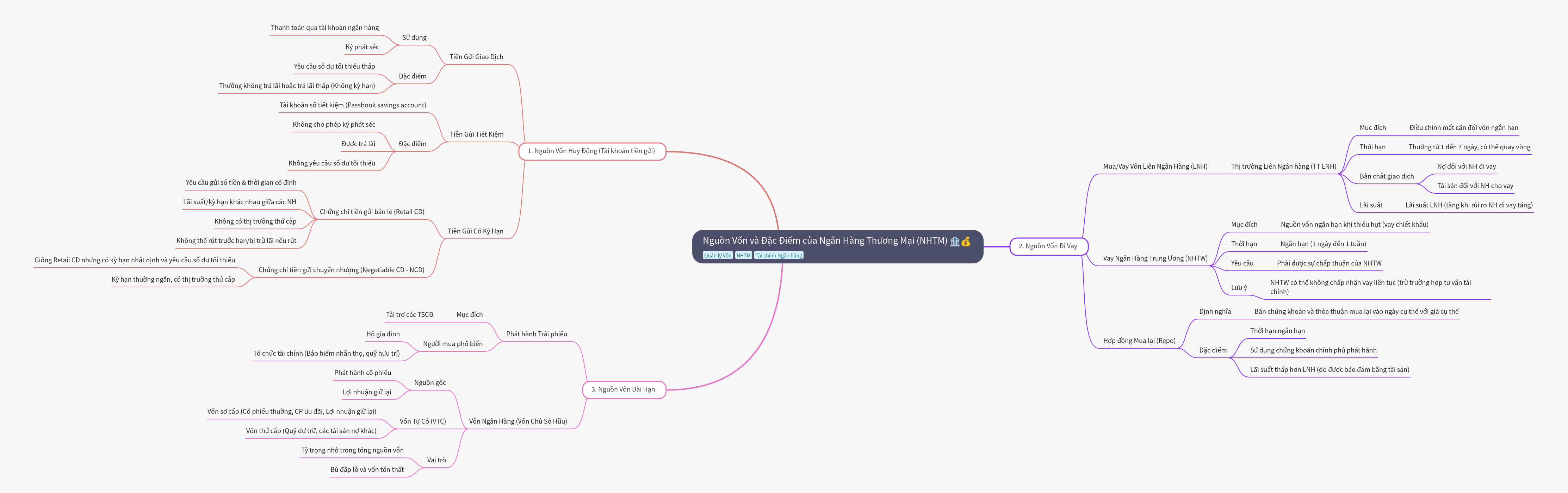Click the 'Tài chính Ngân hàng' tag
The image size is (1568, 493).
point(779,256)
